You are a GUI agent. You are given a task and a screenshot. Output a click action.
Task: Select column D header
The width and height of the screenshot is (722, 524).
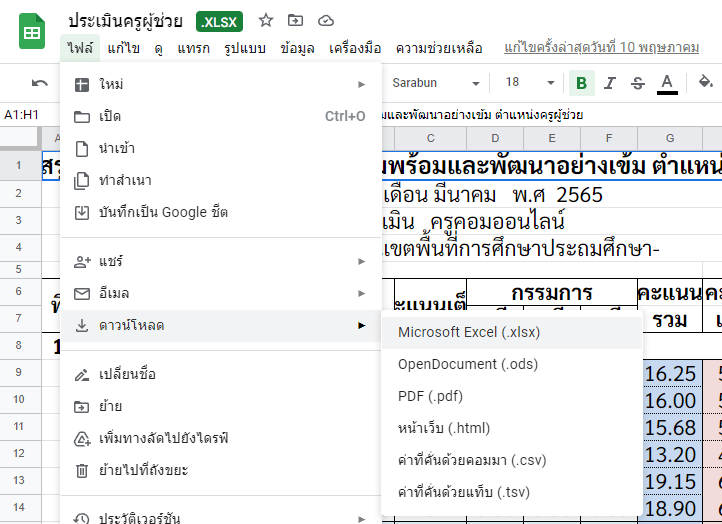point(495,138)
